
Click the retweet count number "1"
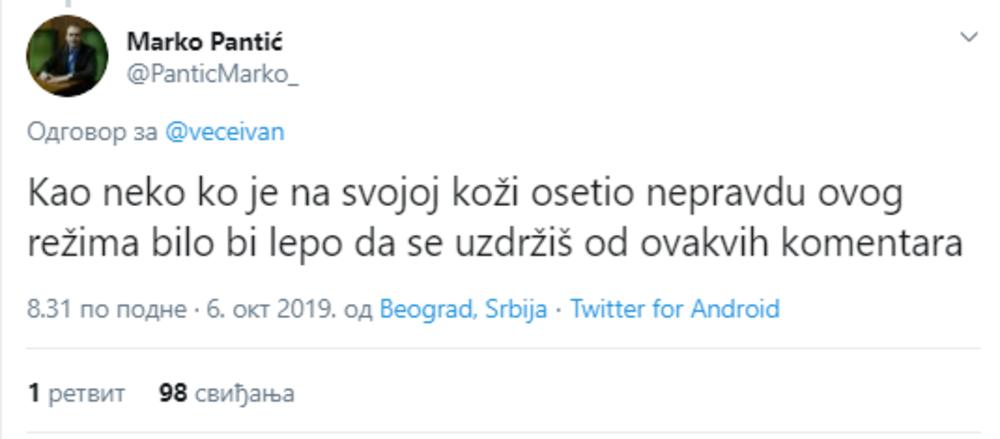click(33, 393)
